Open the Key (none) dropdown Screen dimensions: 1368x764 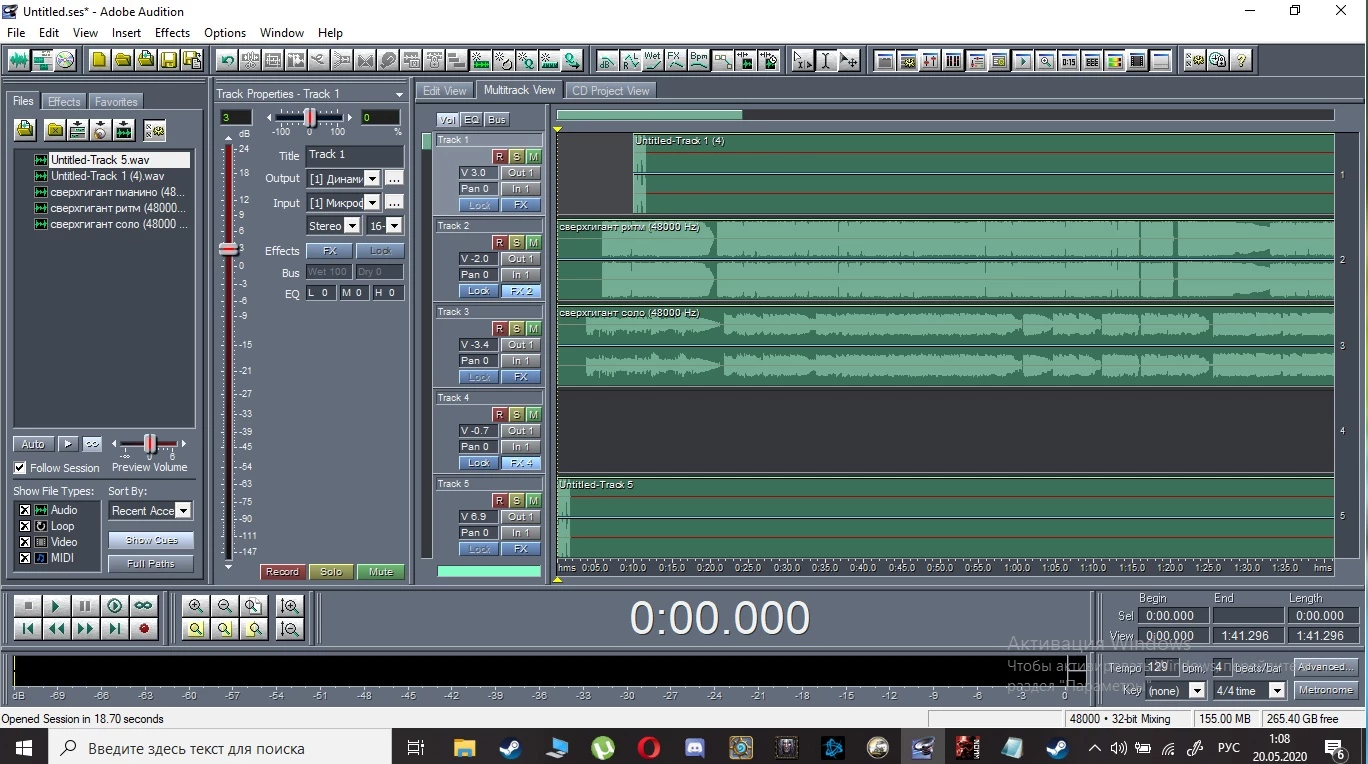click(1197, 691)
